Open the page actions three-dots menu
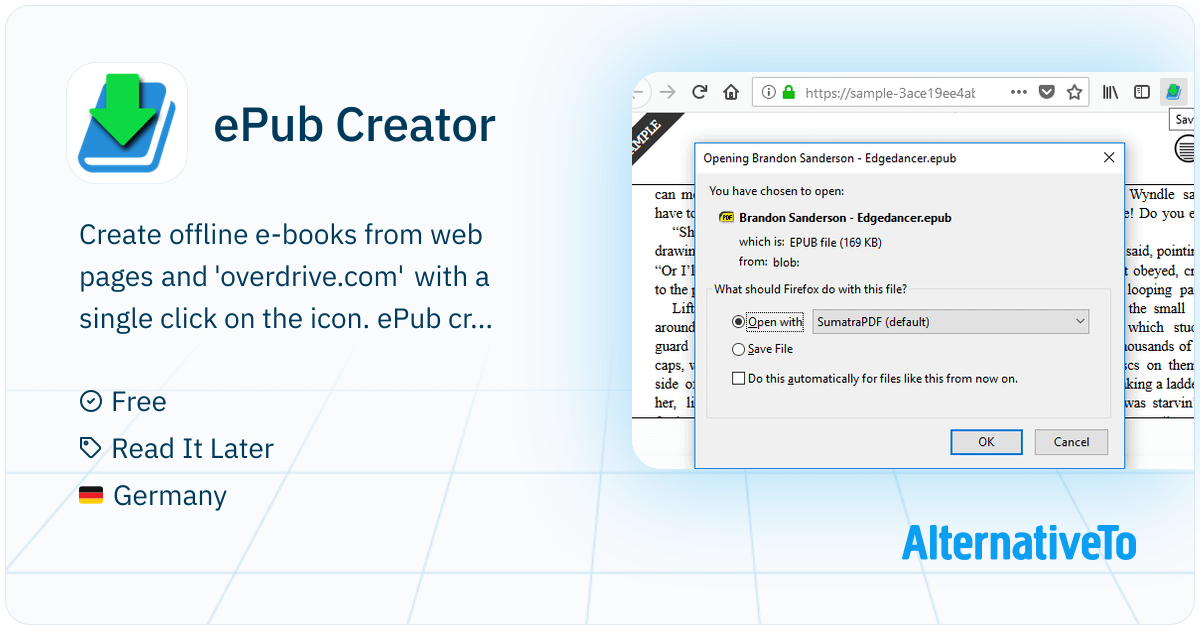Viewport: 1200px width, 630px height. click(1018, 92)
